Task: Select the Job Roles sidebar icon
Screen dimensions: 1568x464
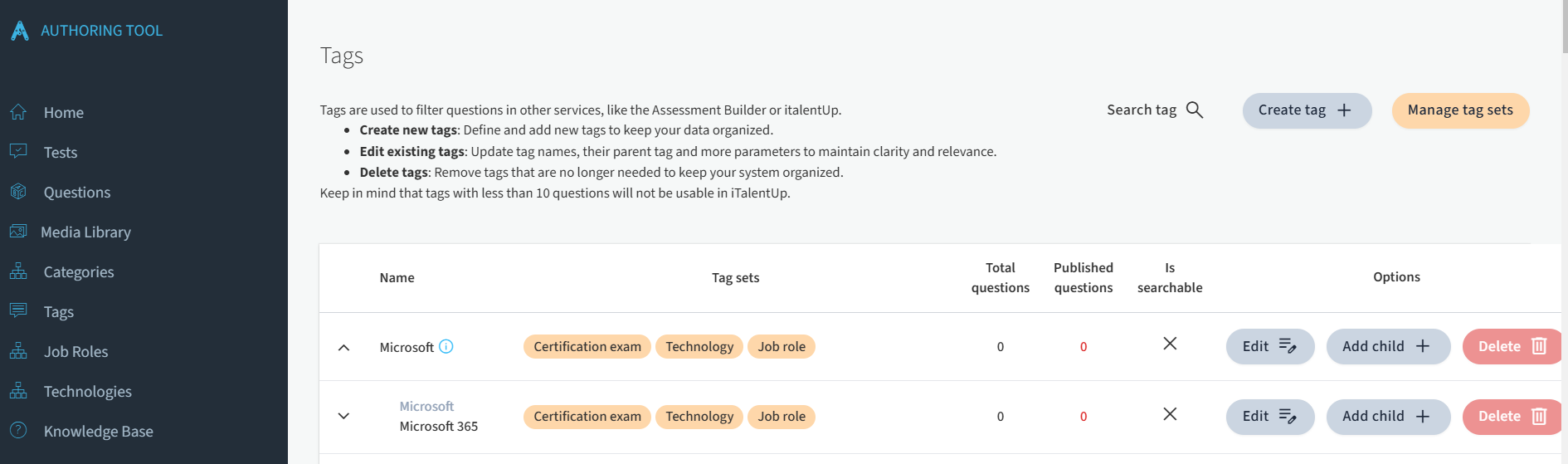Action: click(x=18, y=351)
